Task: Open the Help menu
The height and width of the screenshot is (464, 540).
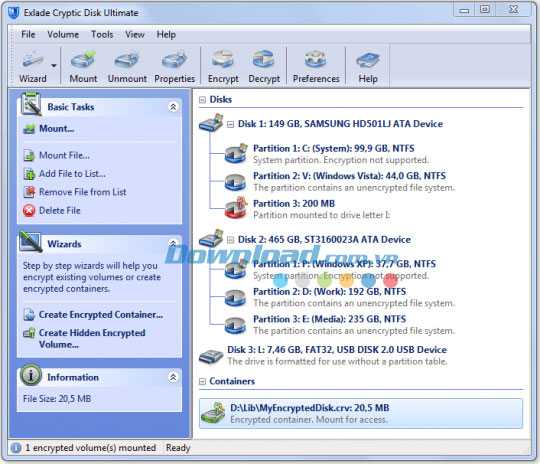Action: [166, 34]
